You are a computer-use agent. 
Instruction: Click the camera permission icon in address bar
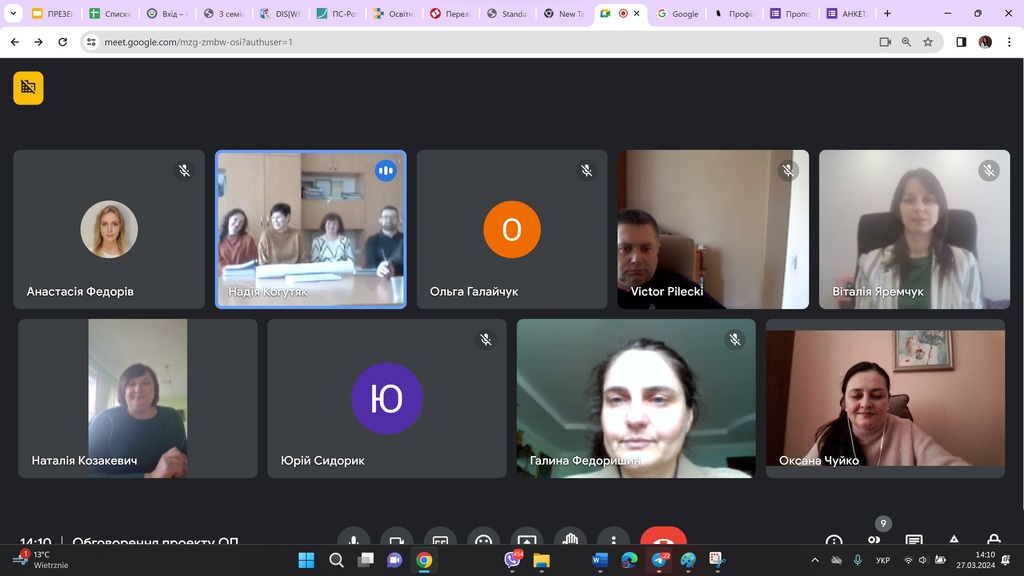(x=885, y=42)
